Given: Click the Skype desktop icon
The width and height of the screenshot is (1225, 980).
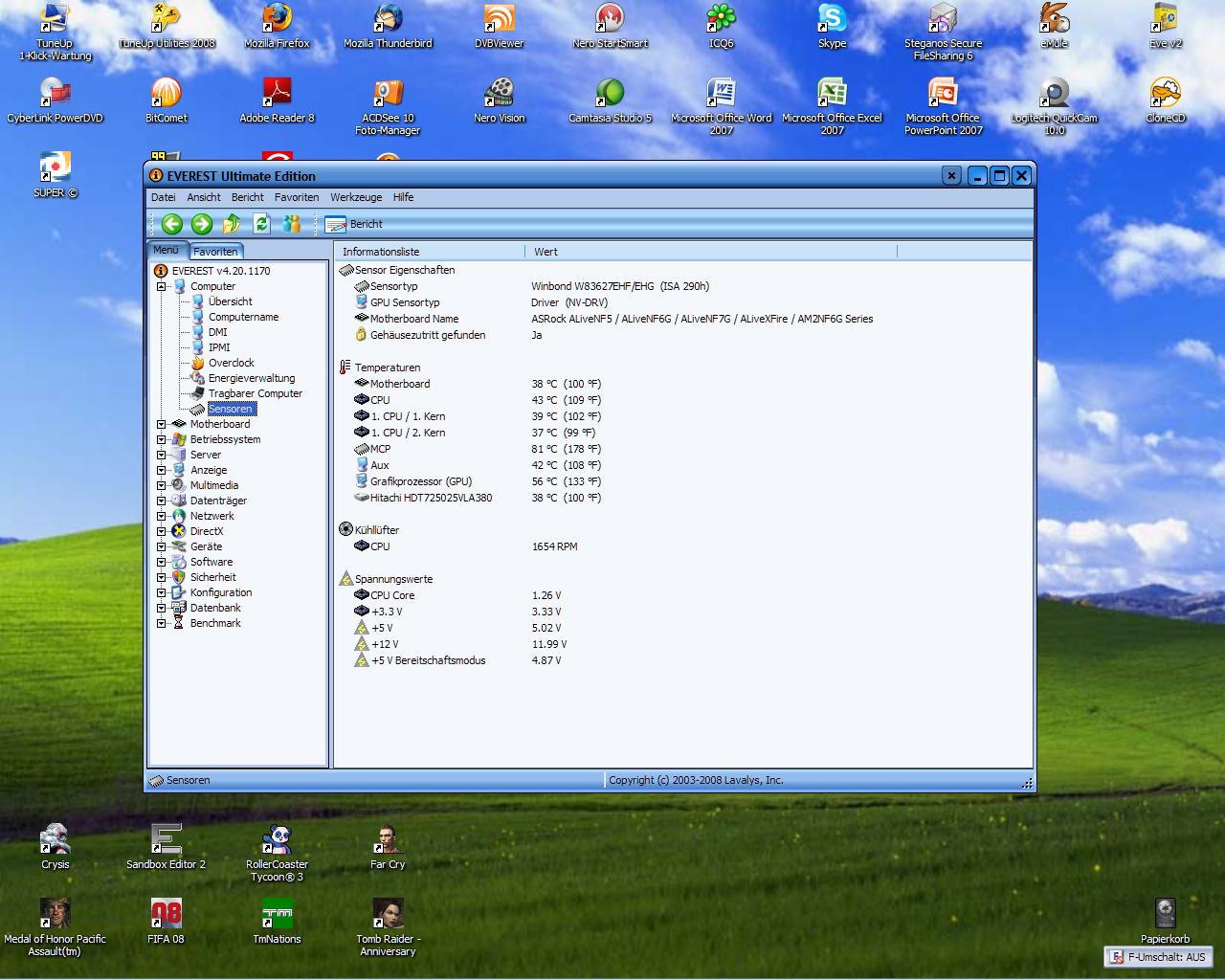Looking at the screenshot, I should 832,26.
